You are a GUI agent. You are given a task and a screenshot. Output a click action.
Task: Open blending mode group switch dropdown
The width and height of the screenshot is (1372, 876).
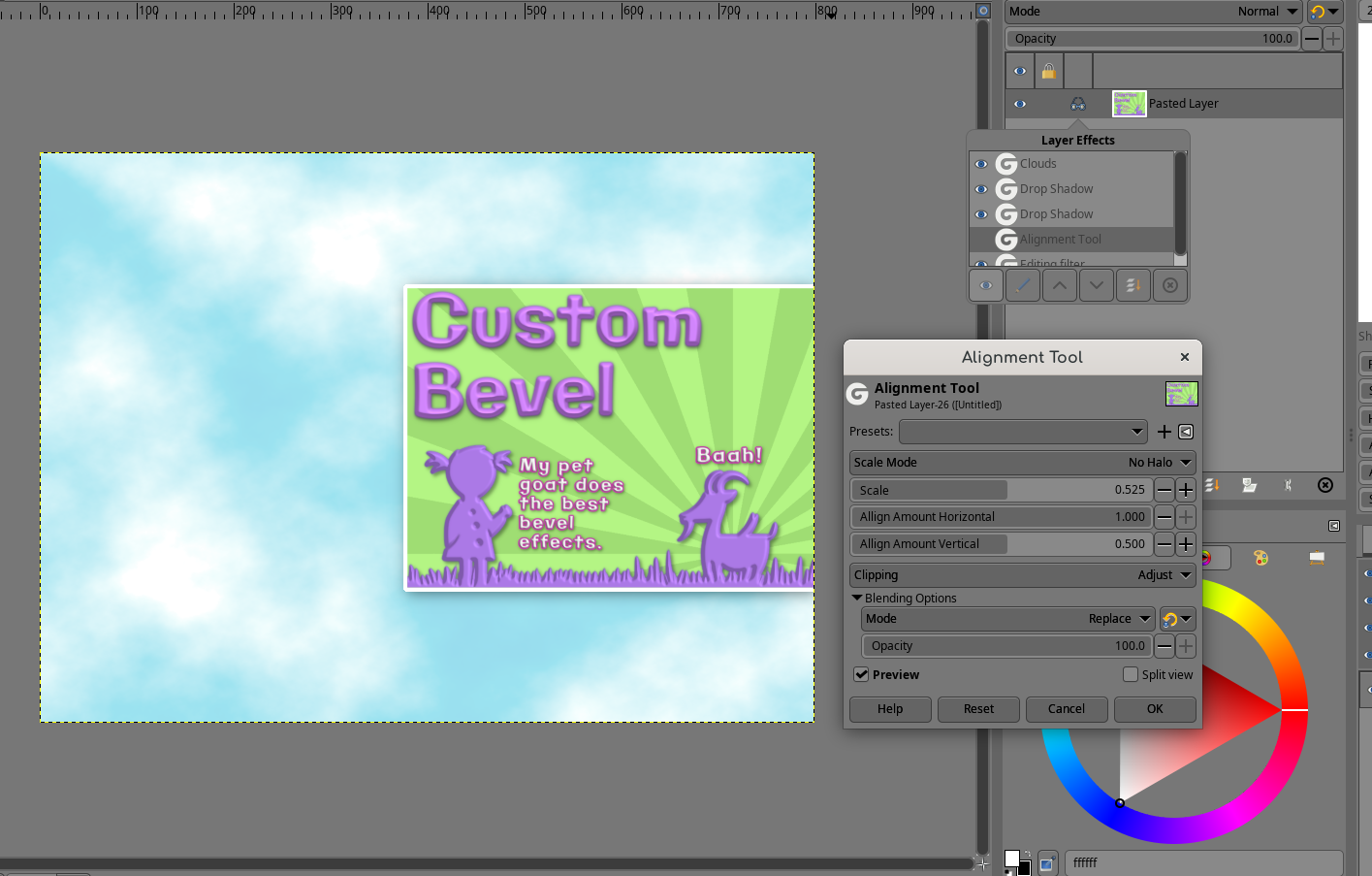[1177, 619]
